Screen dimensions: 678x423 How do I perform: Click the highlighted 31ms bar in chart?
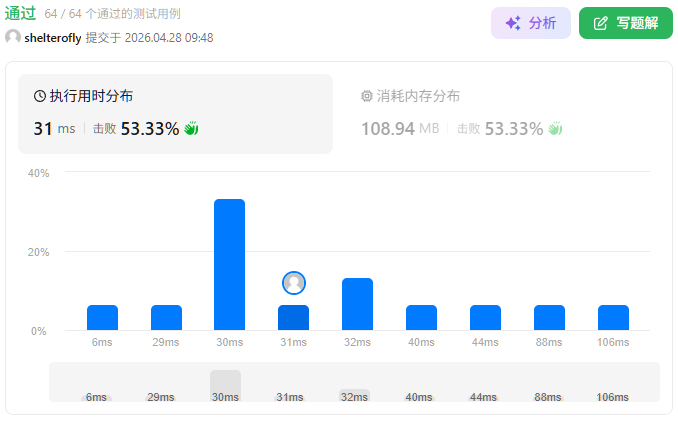click(293, 318)
